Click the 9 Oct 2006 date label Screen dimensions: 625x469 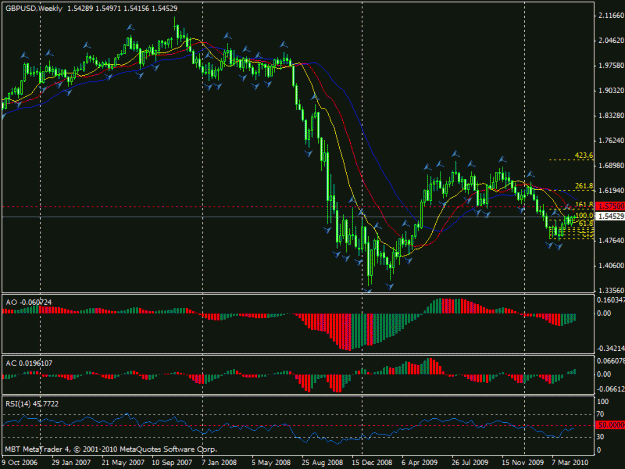click(x=20, y=463)
